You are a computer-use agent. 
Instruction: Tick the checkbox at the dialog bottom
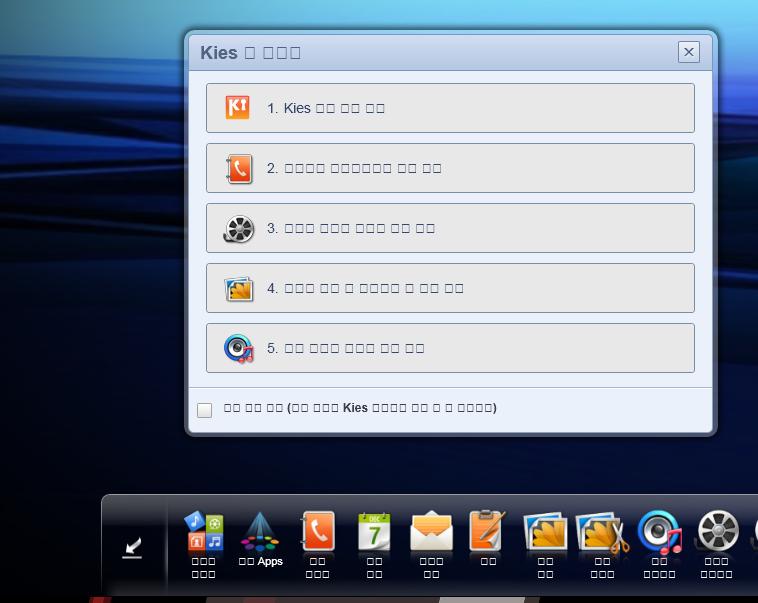click(204, 410)
